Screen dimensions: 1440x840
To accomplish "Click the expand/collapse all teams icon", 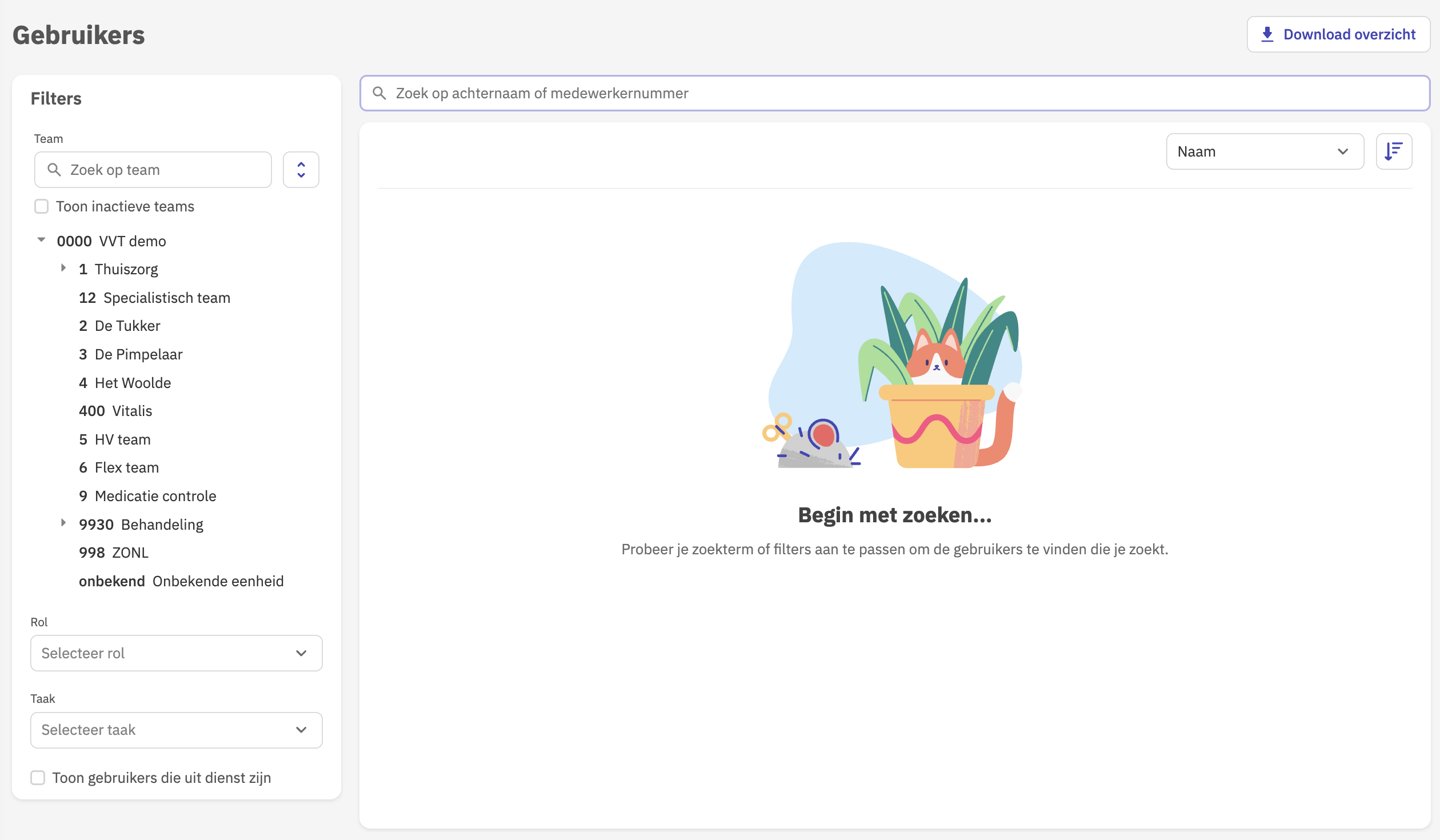I will coord(301,170).
